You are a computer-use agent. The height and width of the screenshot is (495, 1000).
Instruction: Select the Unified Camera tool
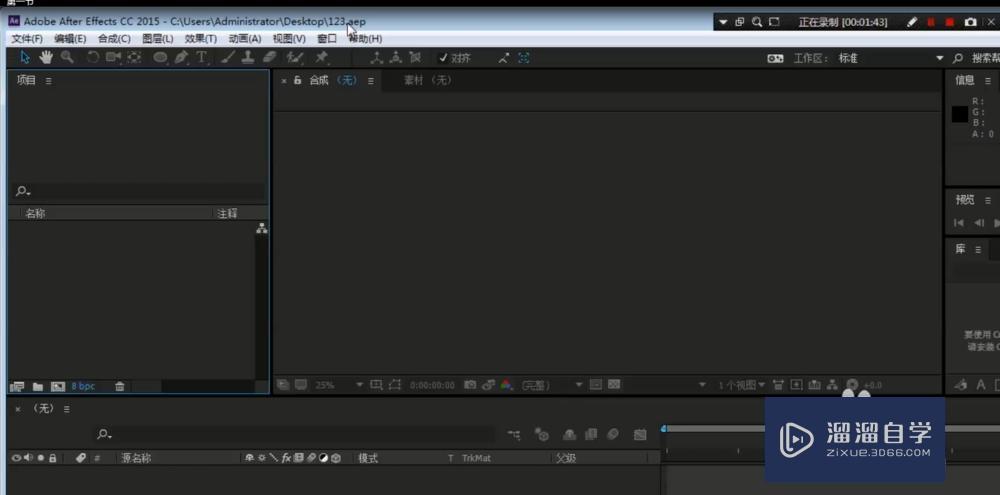114,57
